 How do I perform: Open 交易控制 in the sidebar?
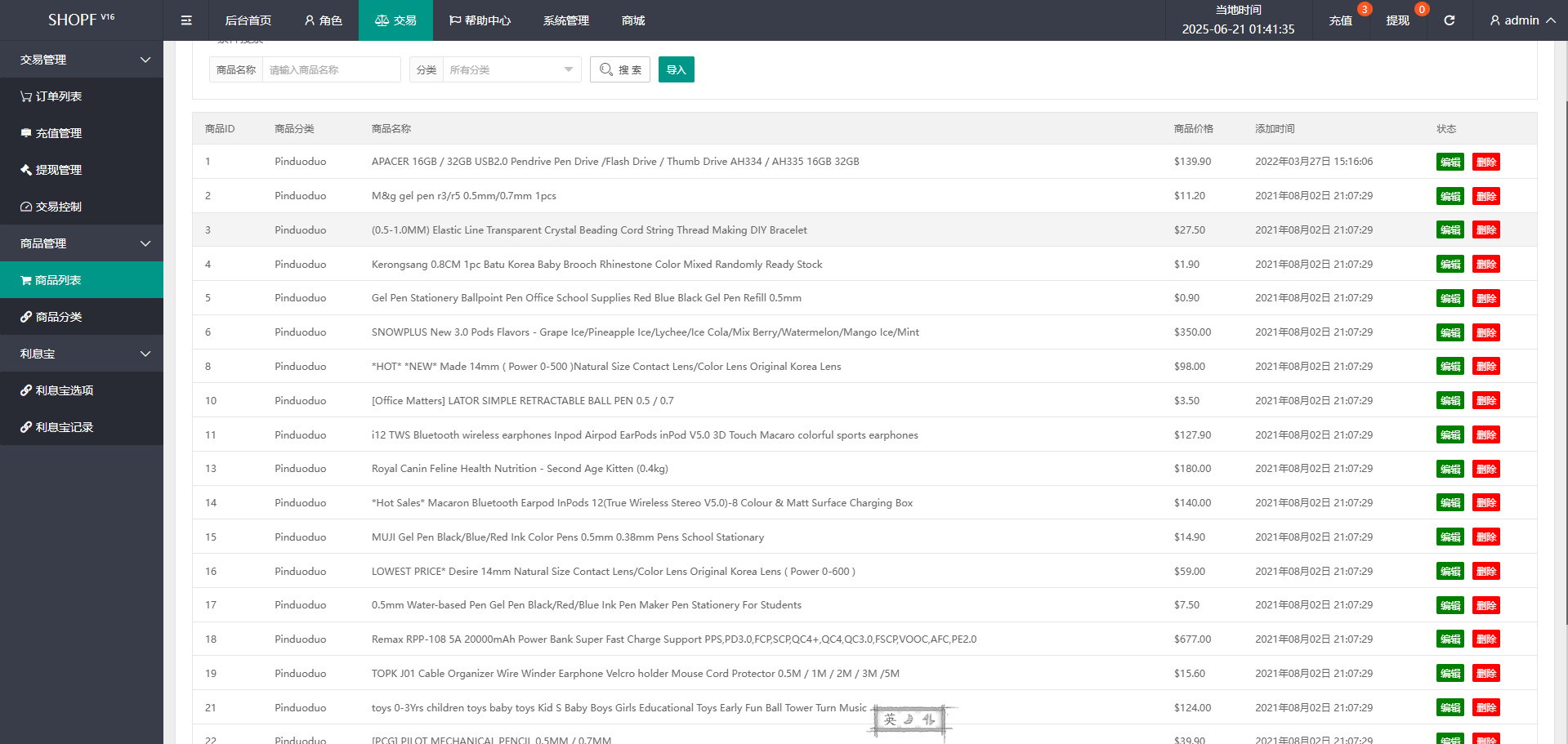pos(51,207)
